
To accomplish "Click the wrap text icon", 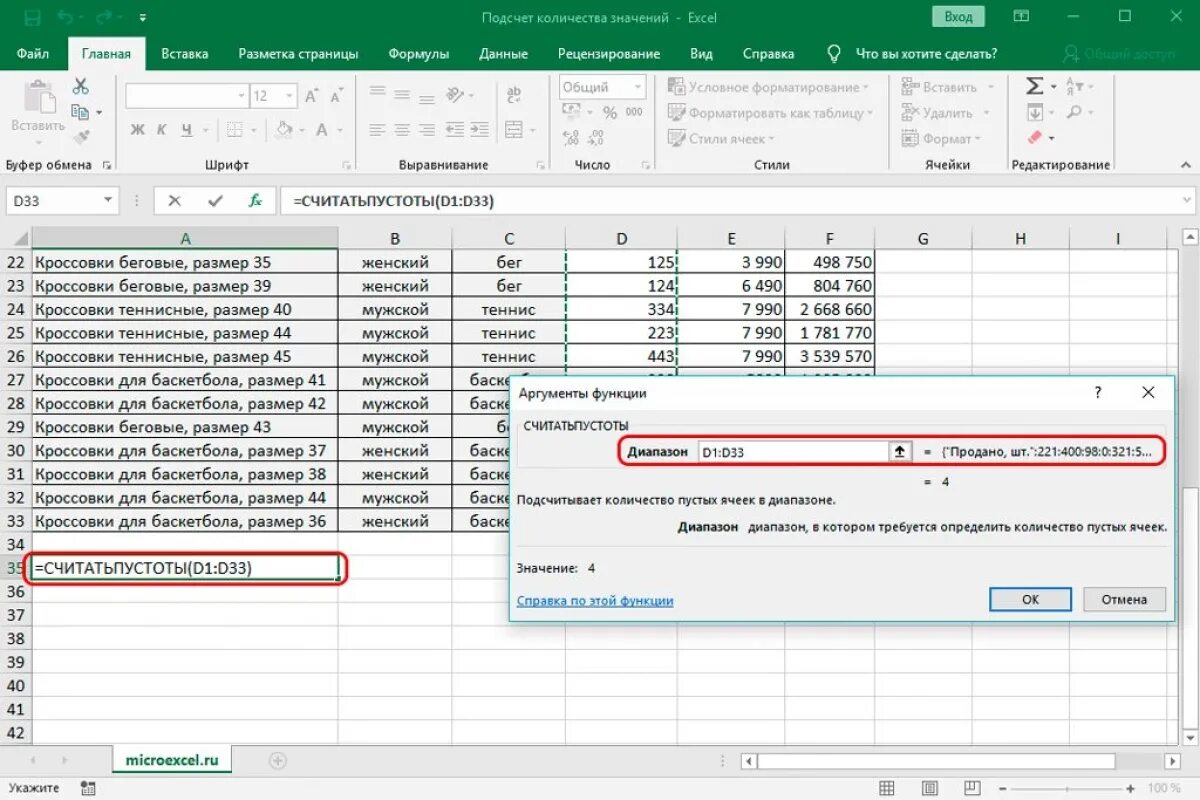I will 514,97.
